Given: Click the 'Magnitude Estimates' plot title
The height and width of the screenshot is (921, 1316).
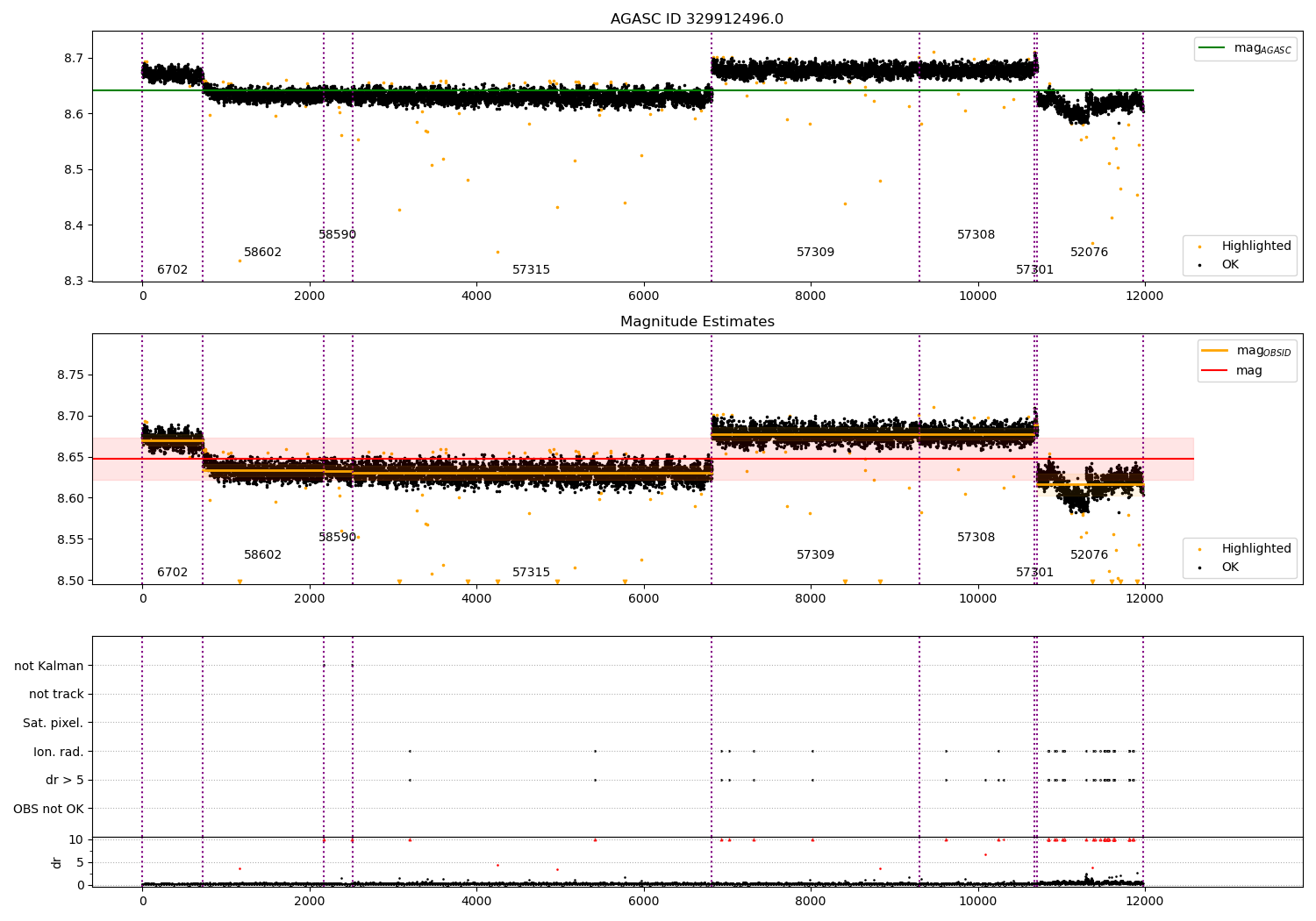Looking at the screenshot, I should 697,322.
